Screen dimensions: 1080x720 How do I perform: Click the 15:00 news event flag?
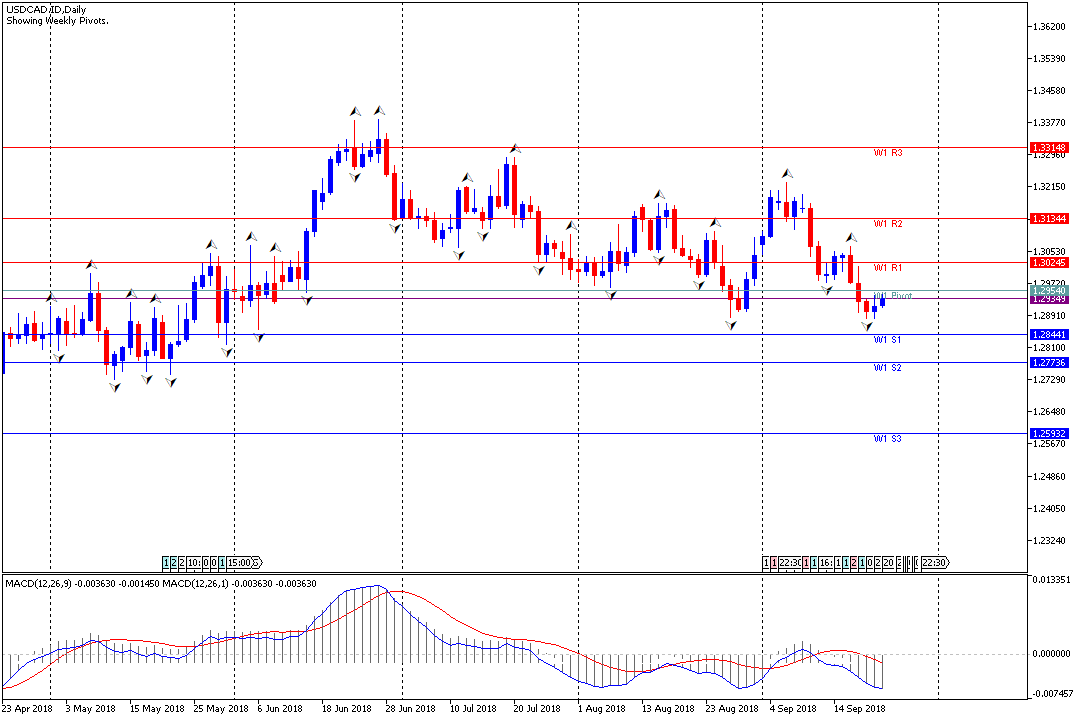pyautogui.click(x=240, y=562)
